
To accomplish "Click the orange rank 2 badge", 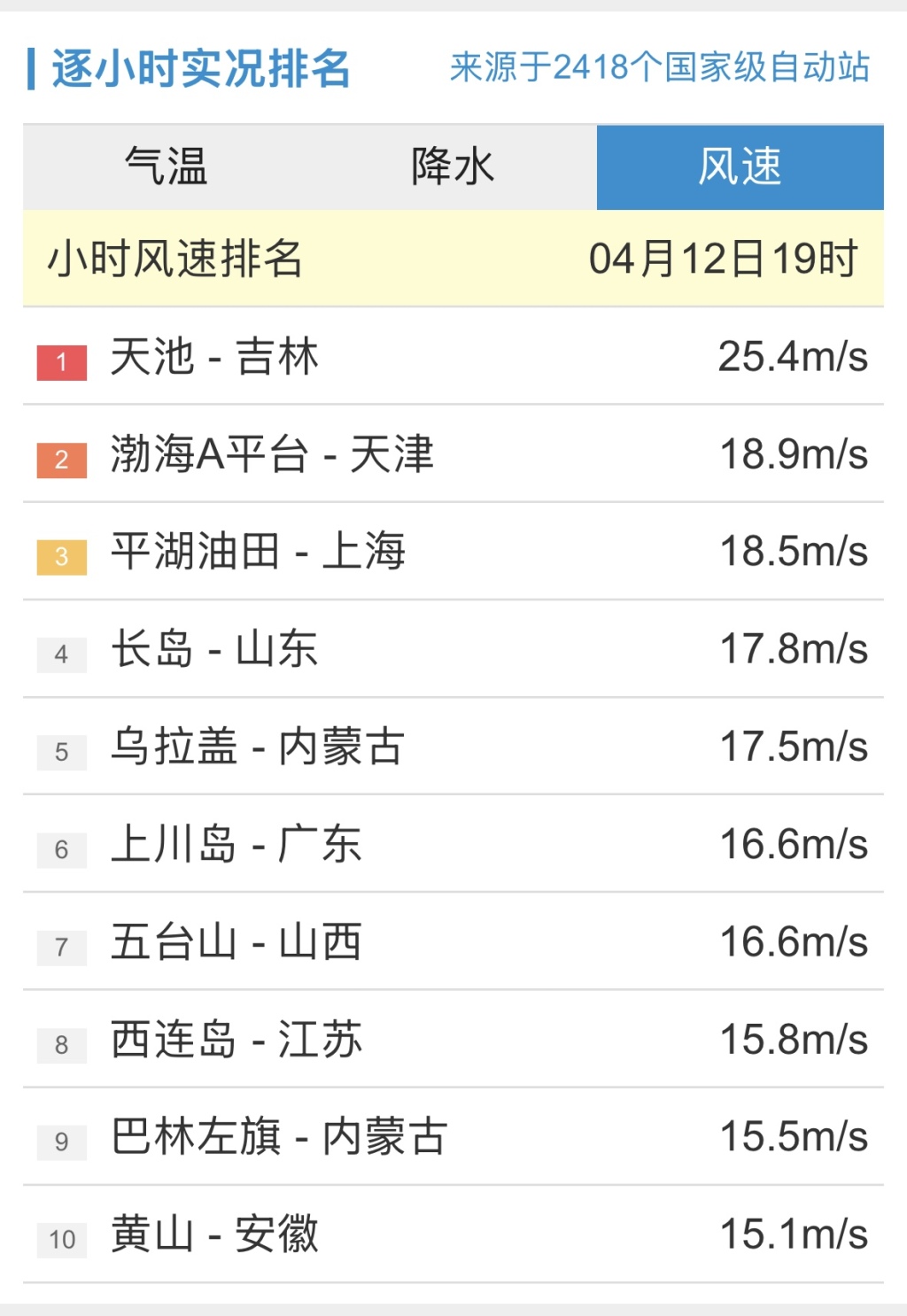I will click(x=62, y=460).
